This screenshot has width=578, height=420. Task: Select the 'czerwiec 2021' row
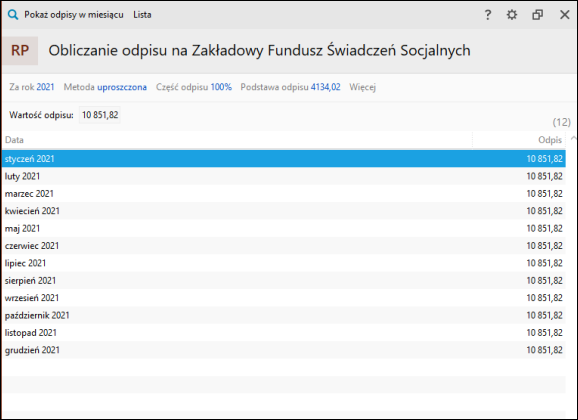[x=284, y=246]
